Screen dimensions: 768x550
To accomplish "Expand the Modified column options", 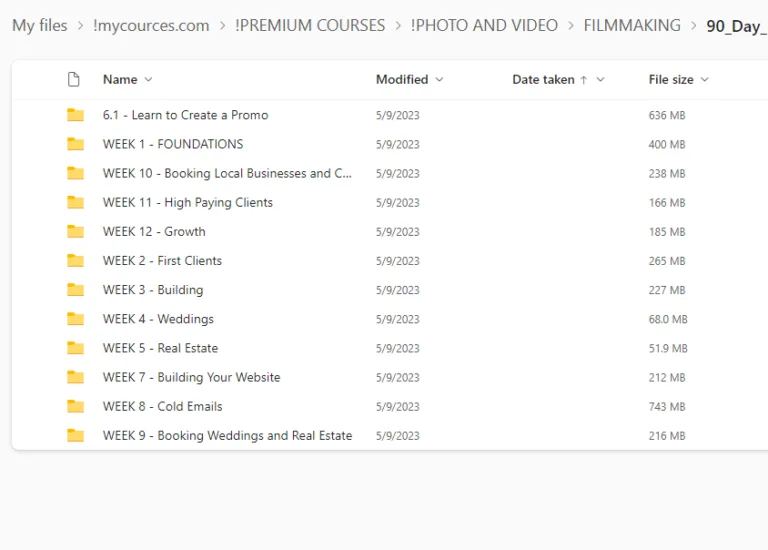I will 439,79.
